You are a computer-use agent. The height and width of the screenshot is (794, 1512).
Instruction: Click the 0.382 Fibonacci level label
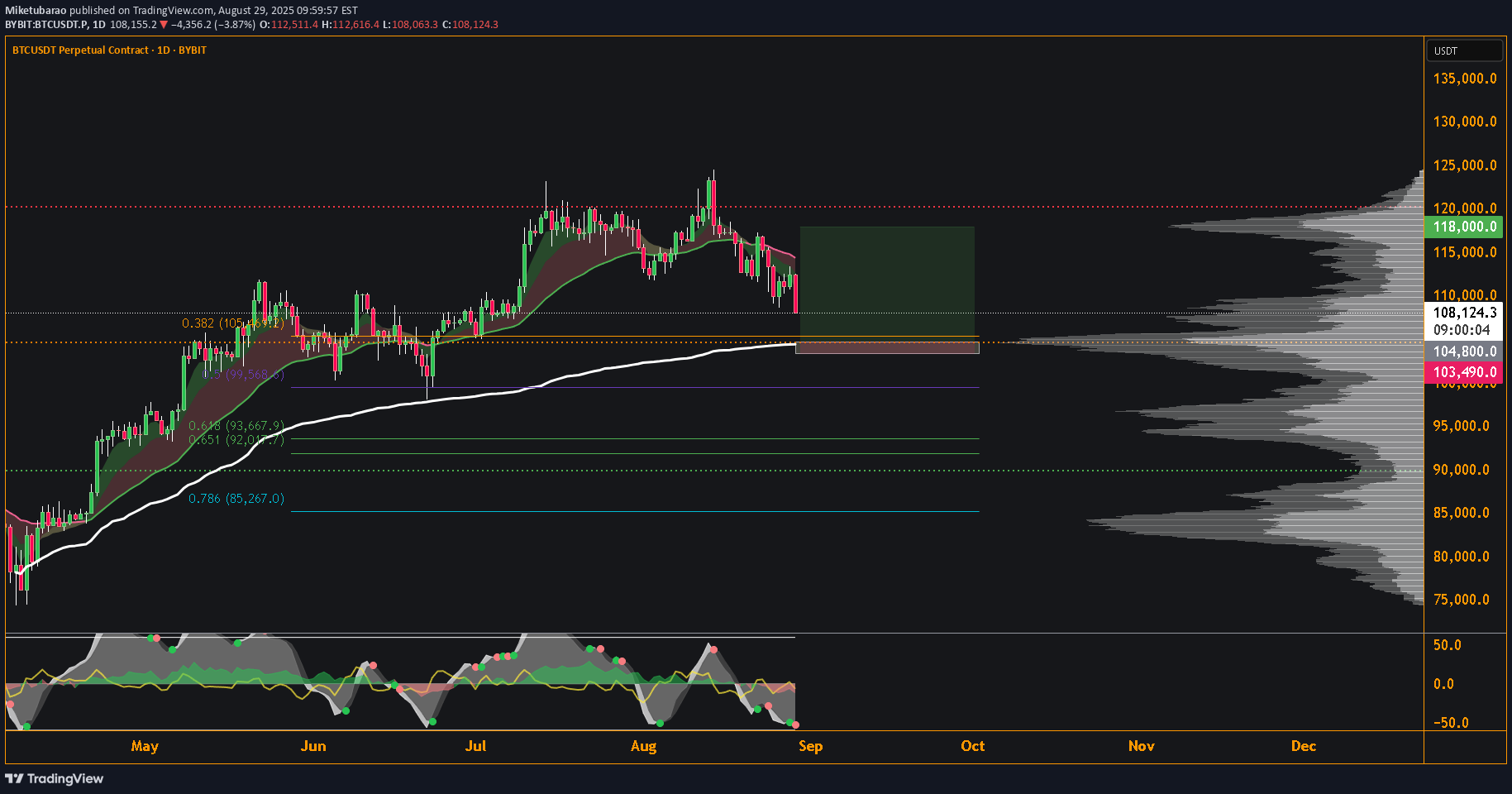232,323
